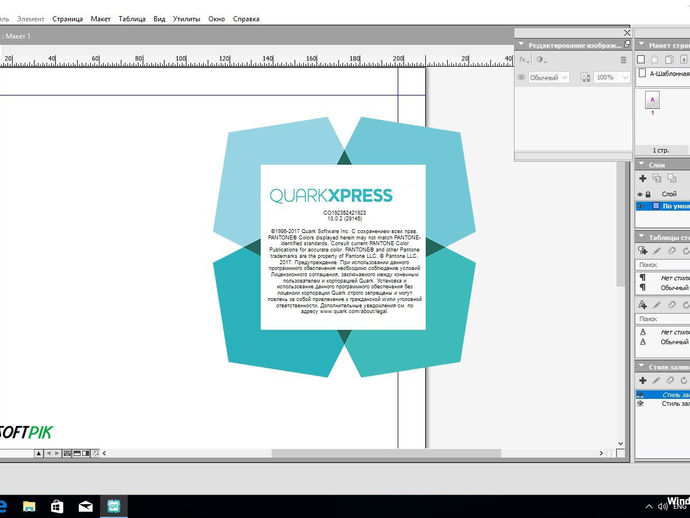Viewport: 690px width, 518px height.
Task: Open the Вид menu
Action: coord(159,19)
